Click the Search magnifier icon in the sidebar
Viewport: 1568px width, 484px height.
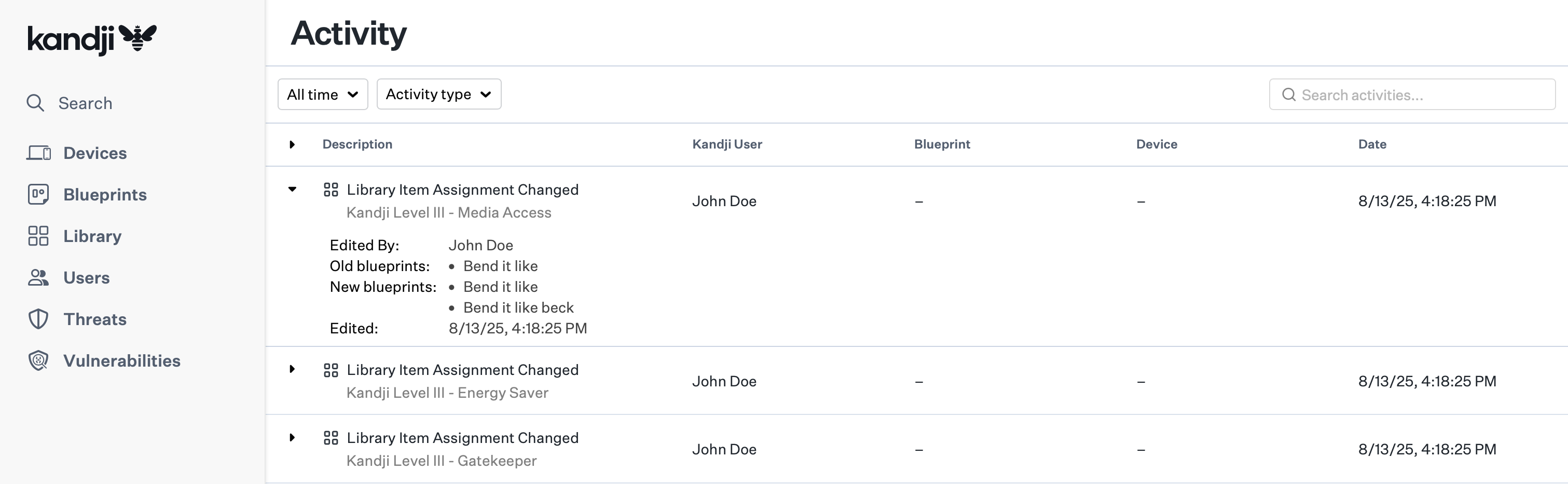[35, 102]
